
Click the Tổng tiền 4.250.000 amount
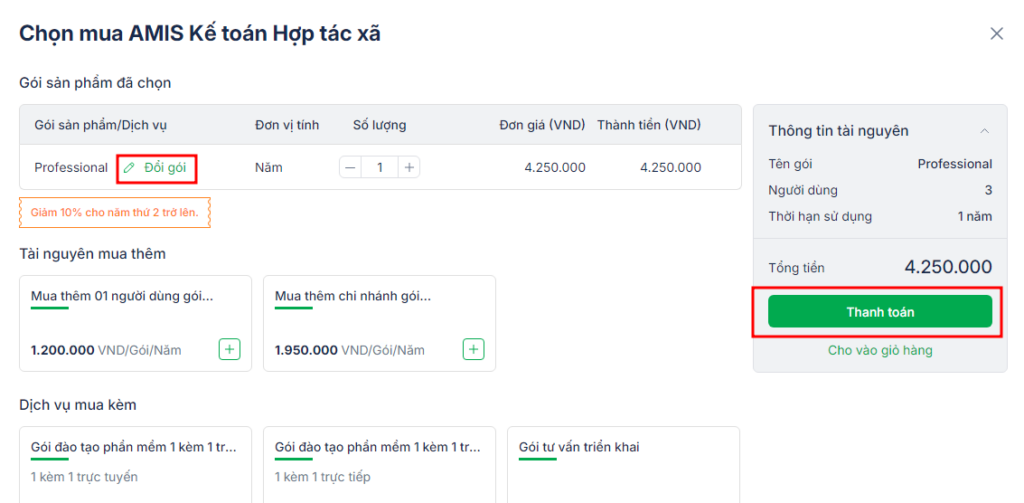(948, 267)
